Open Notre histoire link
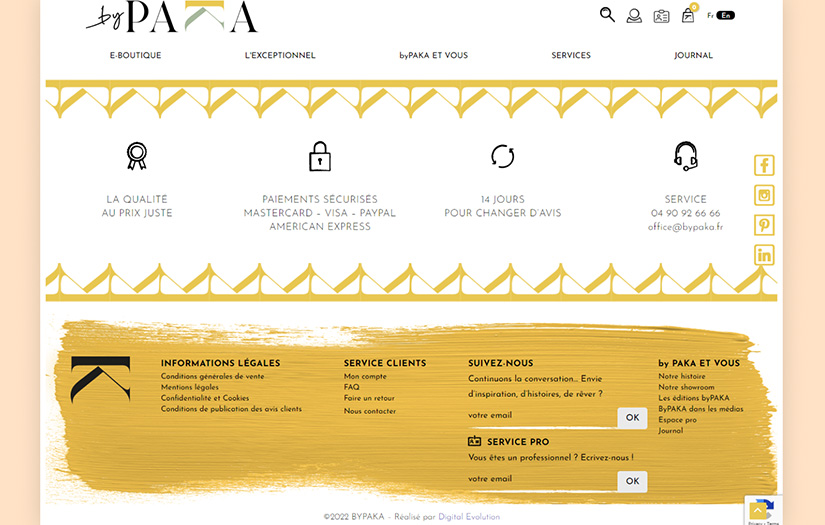Screen dimensions: 825x525 682,376
